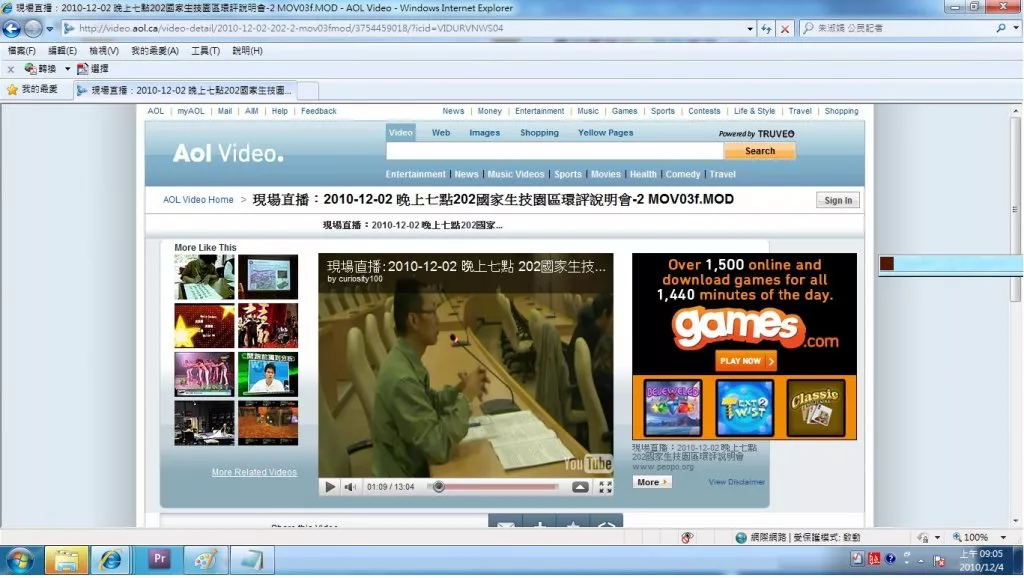Open the red star stage thumbnail
This screenshot has width=1024, height=578.
pyautogui.click(x=204, y=325)
